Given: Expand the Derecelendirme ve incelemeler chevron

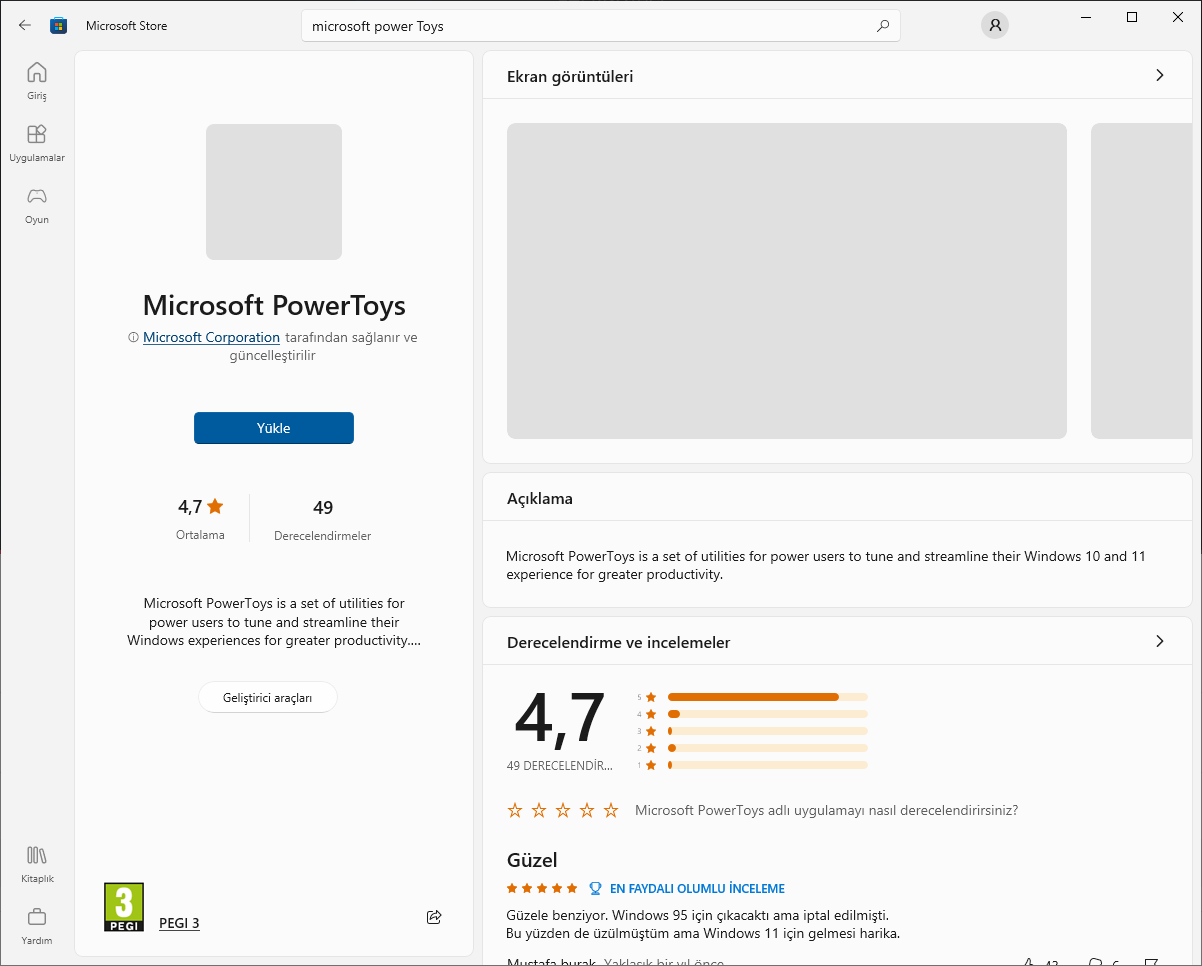Looking at the screenshot, I should tap(1160, 641).
